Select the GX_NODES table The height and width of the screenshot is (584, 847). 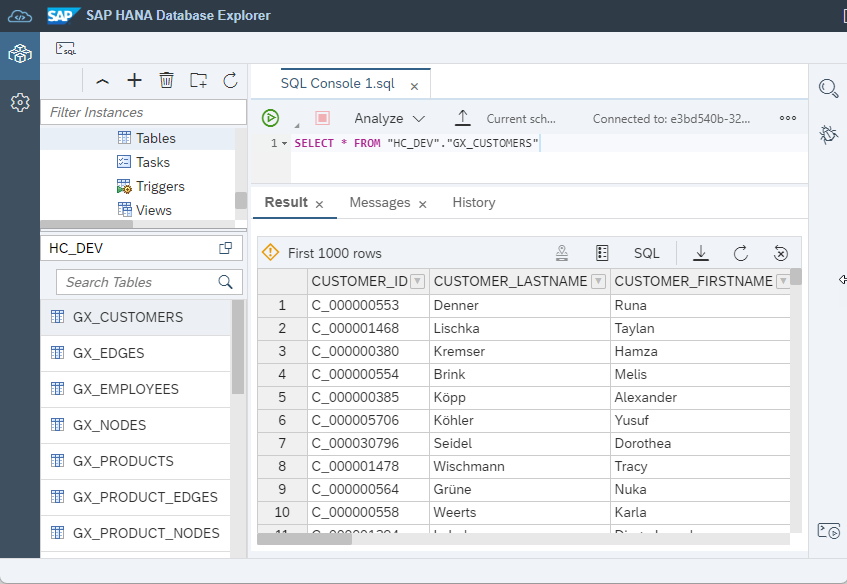point(136,425)
